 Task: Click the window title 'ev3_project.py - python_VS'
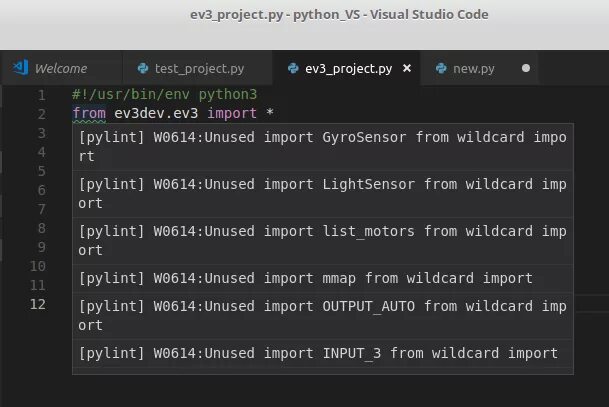click(276, 15)
